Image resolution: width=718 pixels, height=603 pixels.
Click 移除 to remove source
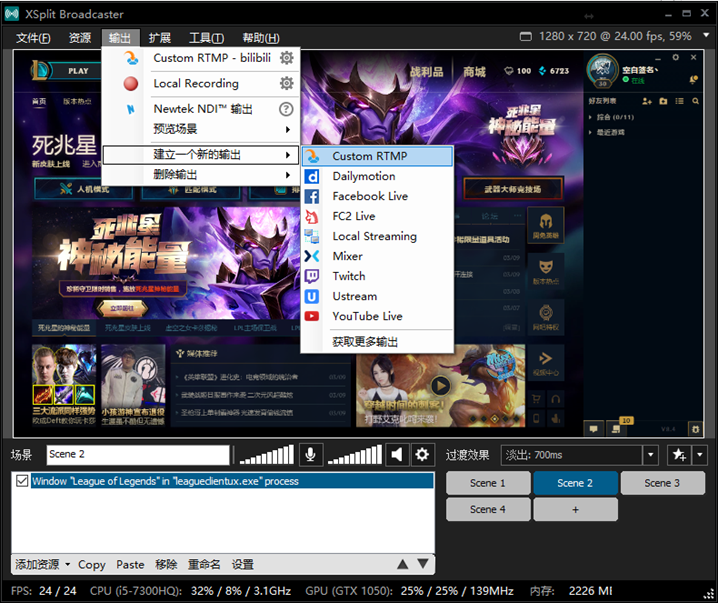[x=166, y=565]
